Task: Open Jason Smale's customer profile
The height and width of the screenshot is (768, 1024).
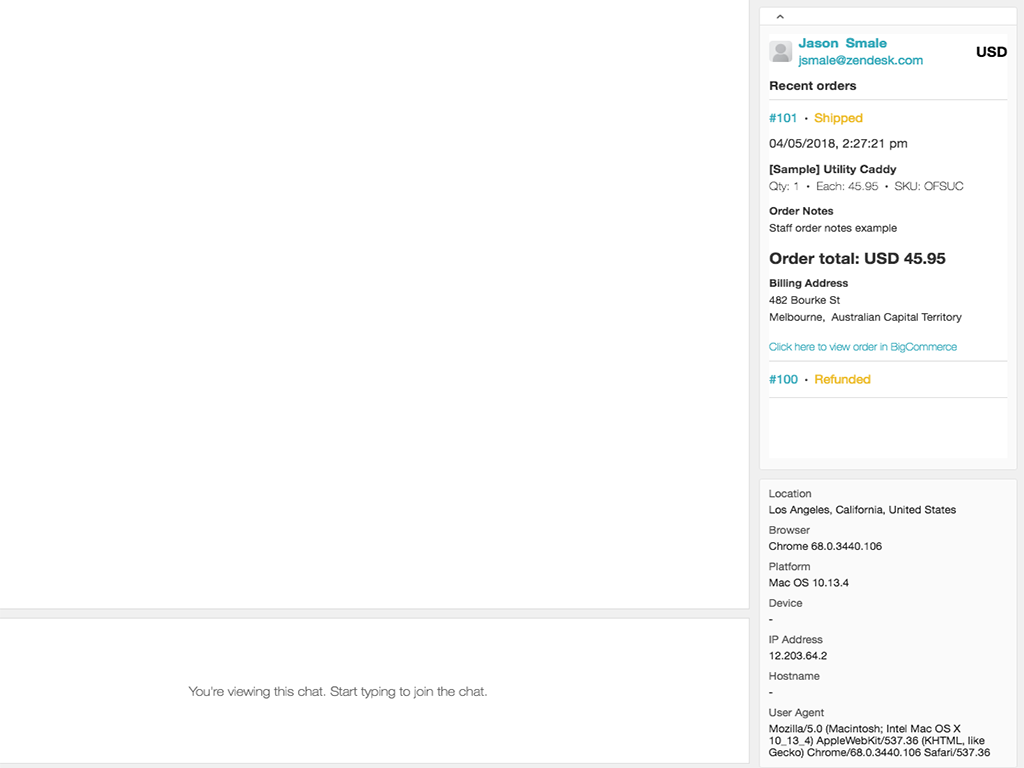Action: pos(842,43)
